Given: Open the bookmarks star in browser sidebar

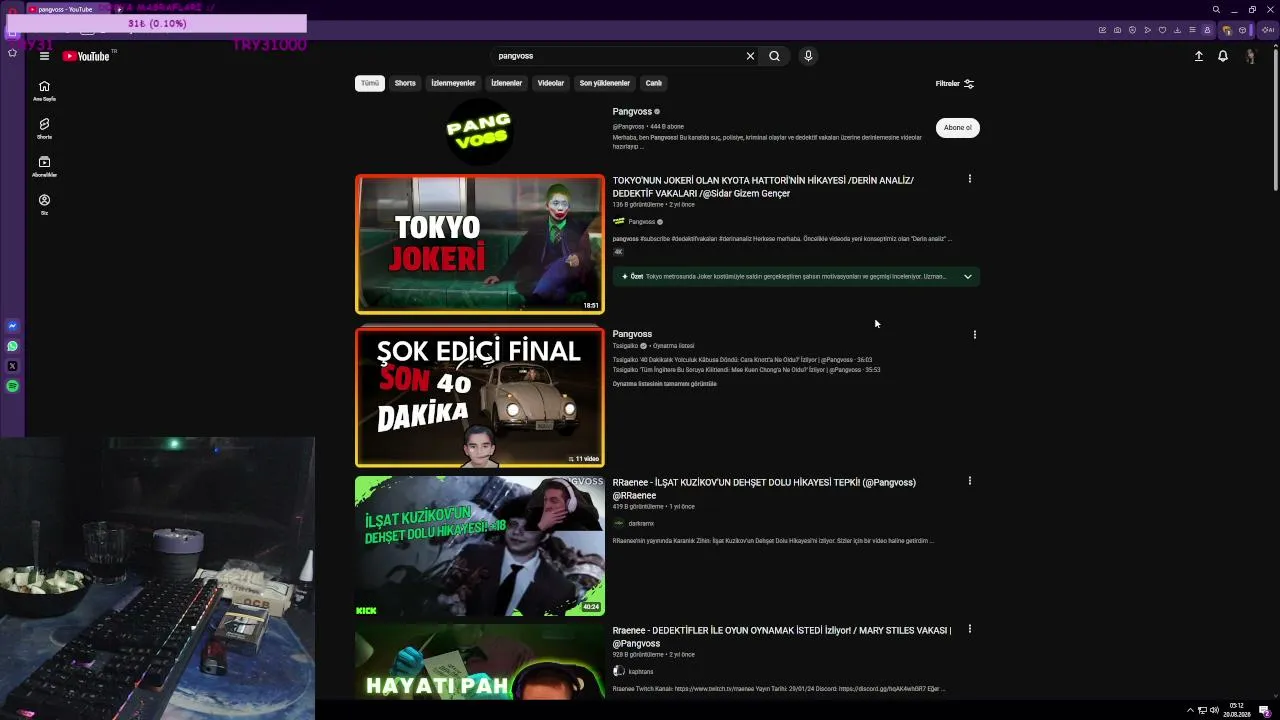Looking at the screenshot, I should [13, 53].
